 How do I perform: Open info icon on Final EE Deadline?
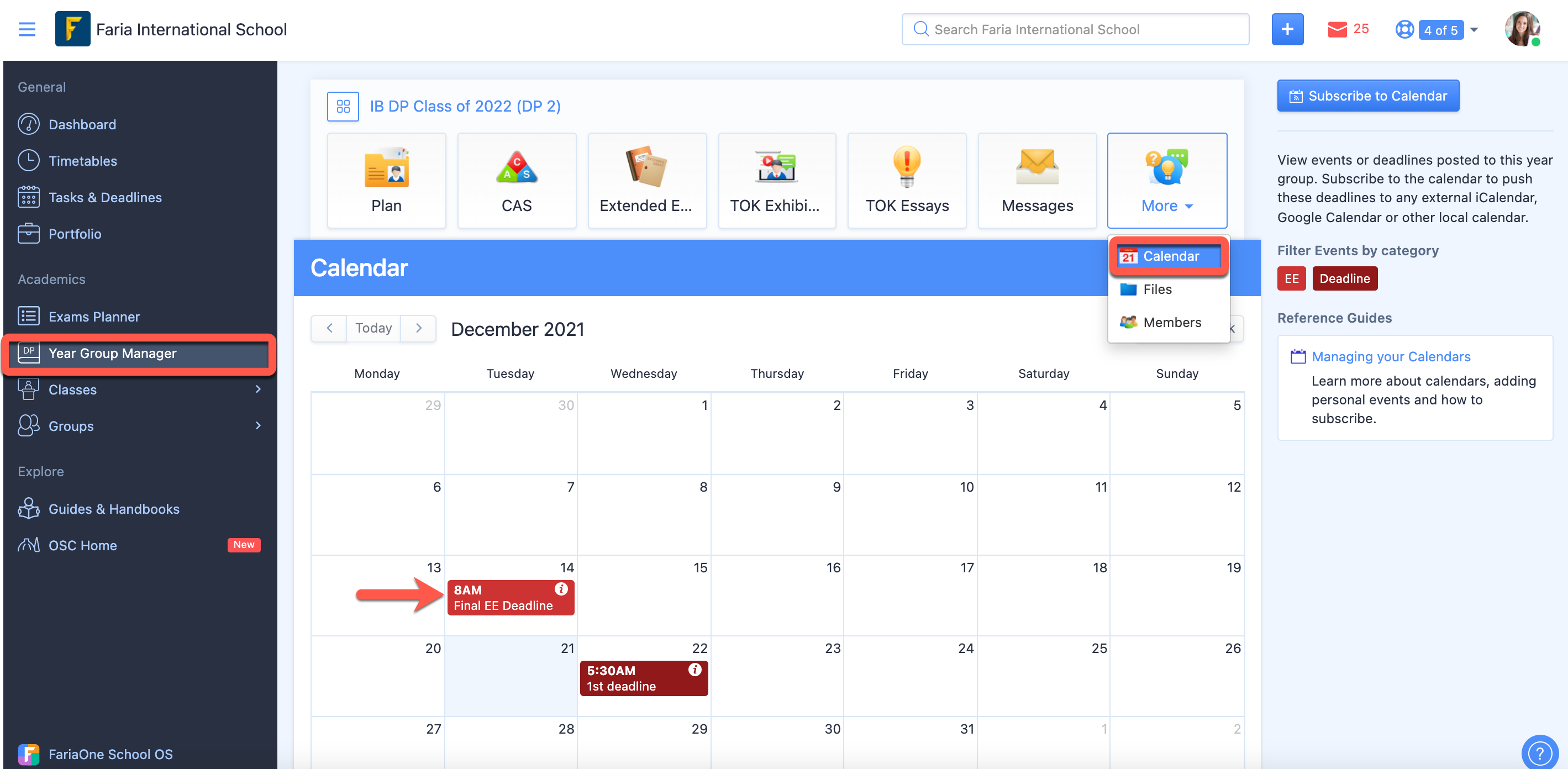pos(561,589)
